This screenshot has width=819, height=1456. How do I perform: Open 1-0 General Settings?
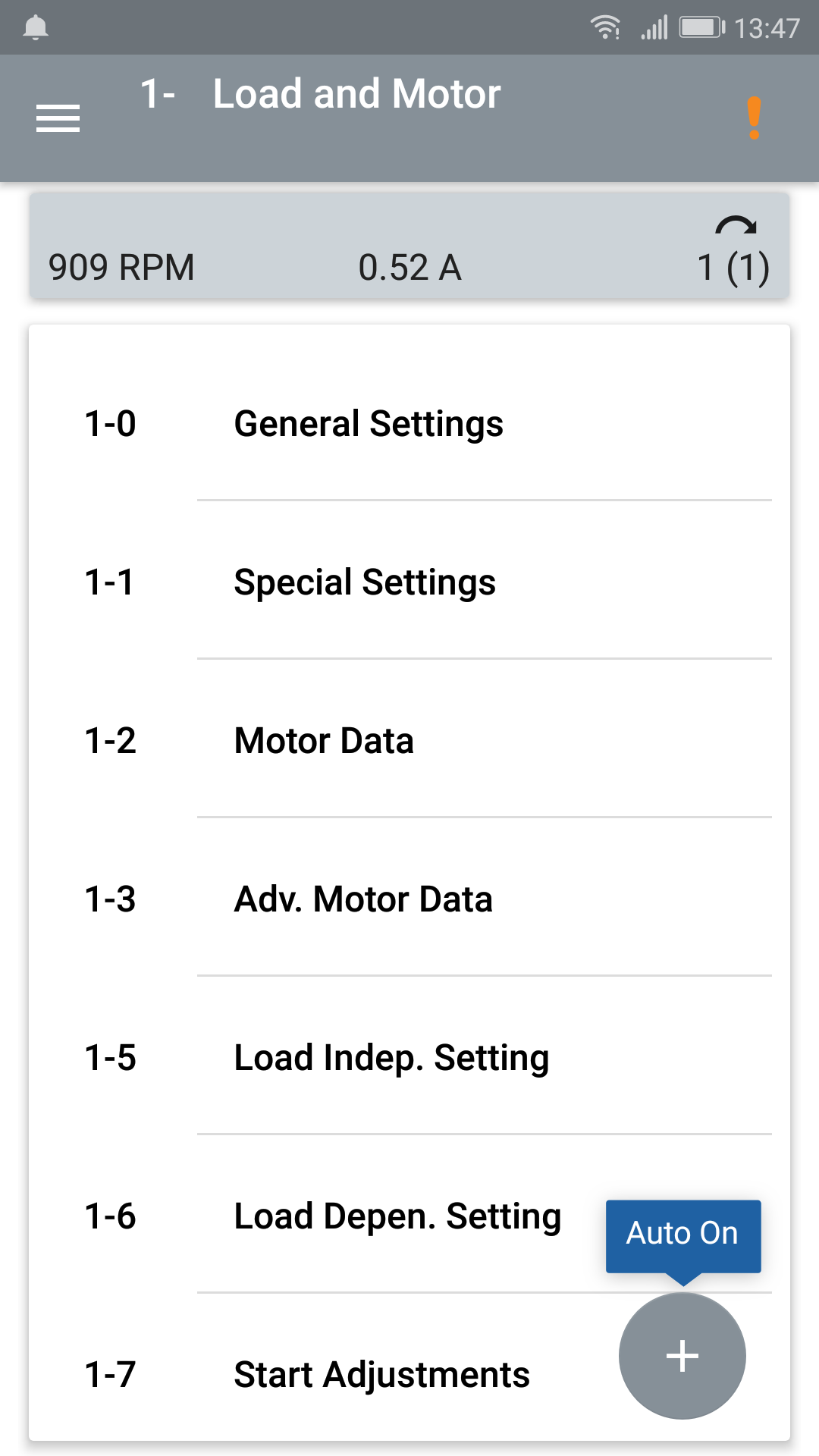tap(409, 423)
